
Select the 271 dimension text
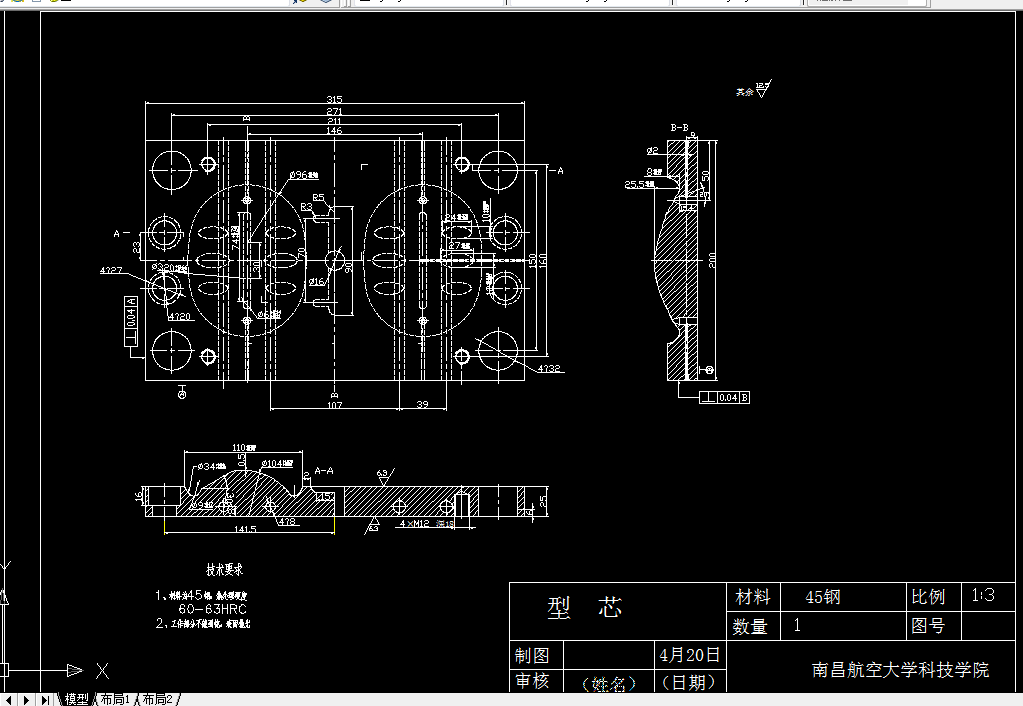coord(334,112)
